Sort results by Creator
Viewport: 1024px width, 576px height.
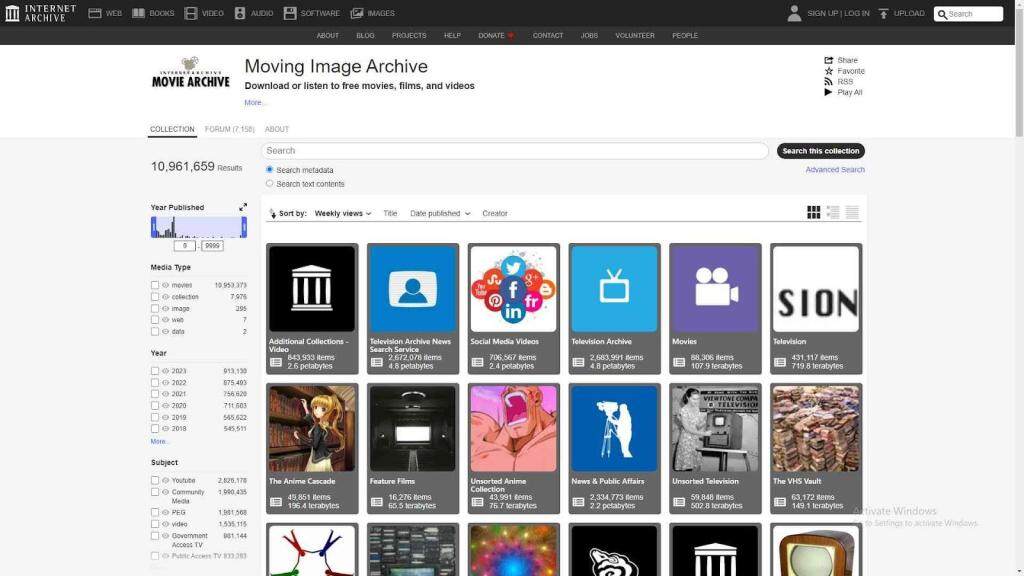pyautogui.click(x=494, y=214)
